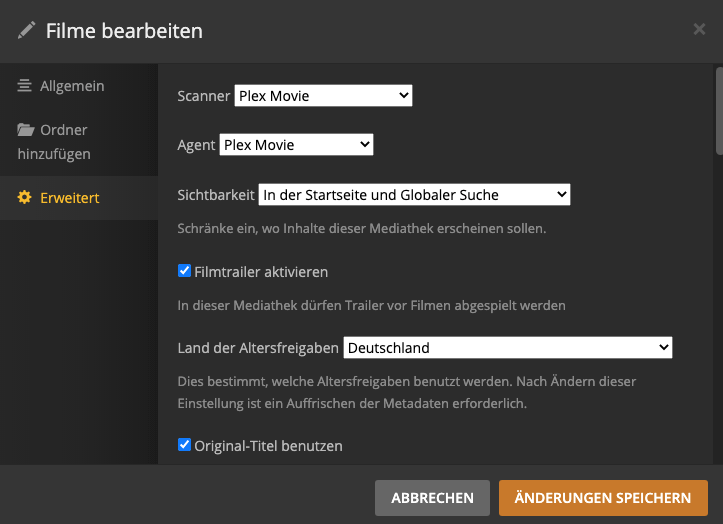Open the Agent dropdown
Image resolution: width=723 pixels, height=524 pixels.
tap(296, 145)
